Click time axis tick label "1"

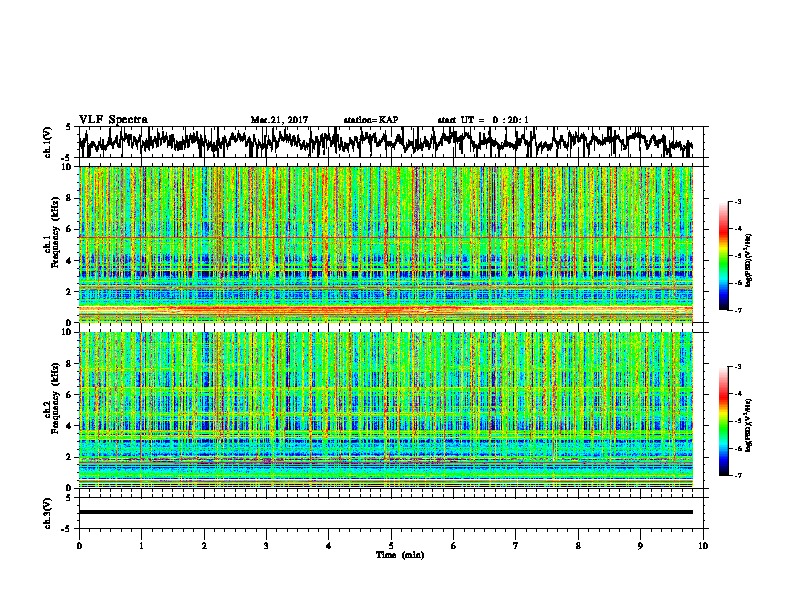(x=141, y=545)
